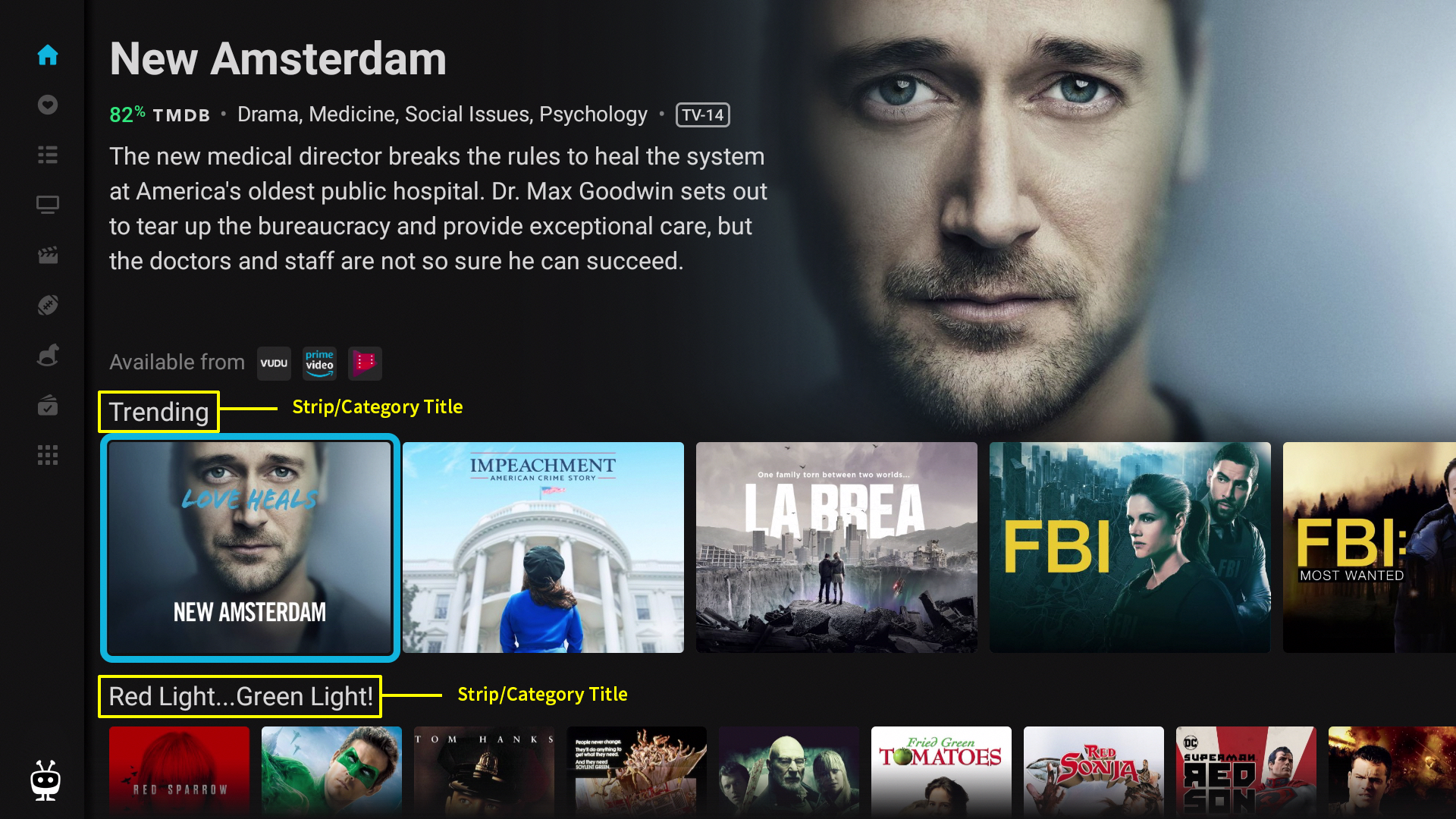1456x819 pixels.
Task: Open the recordings checkmark icon in sidebar
Action: (x=48, y=406)
